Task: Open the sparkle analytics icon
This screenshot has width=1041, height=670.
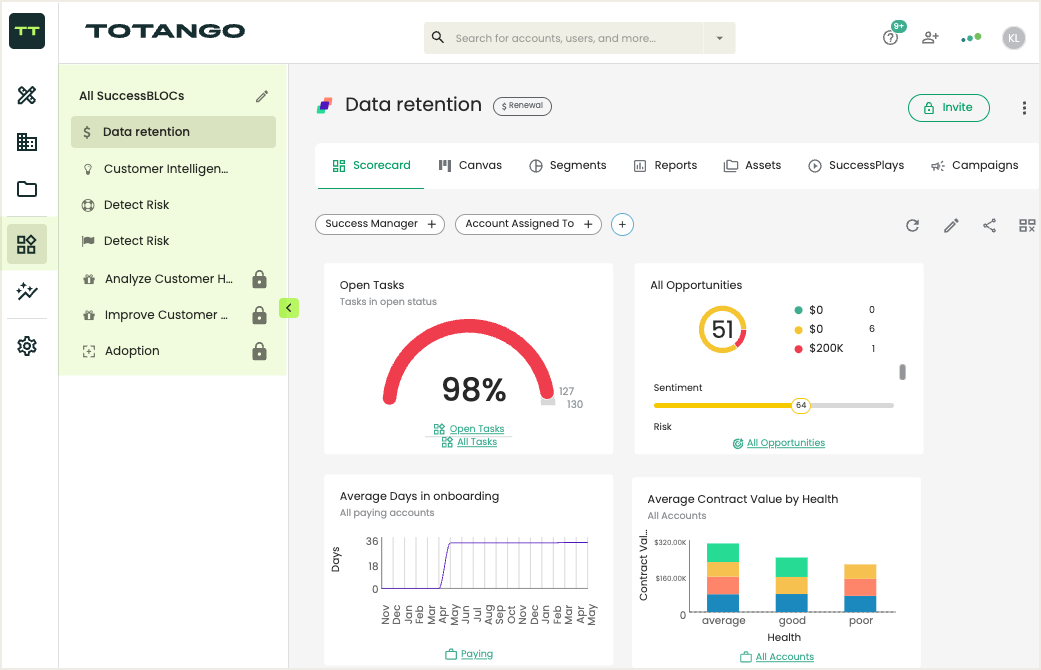Action: [27, 291]
